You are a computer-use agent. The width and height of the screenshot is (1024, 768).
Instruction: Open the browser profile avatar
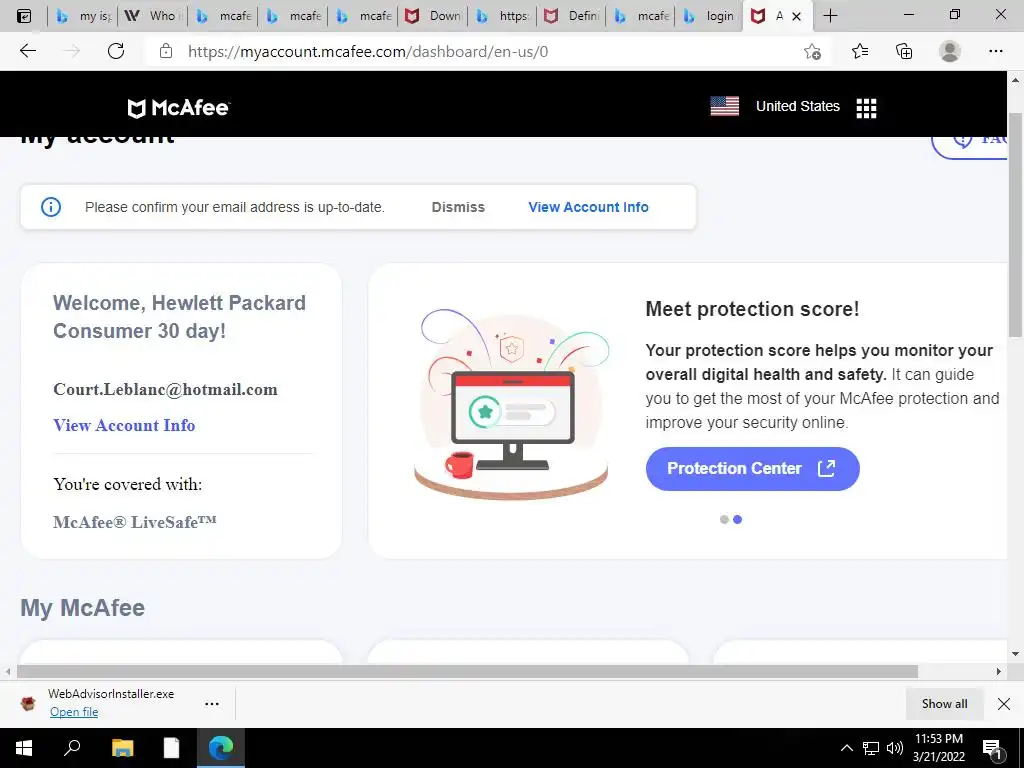point(950,51)
